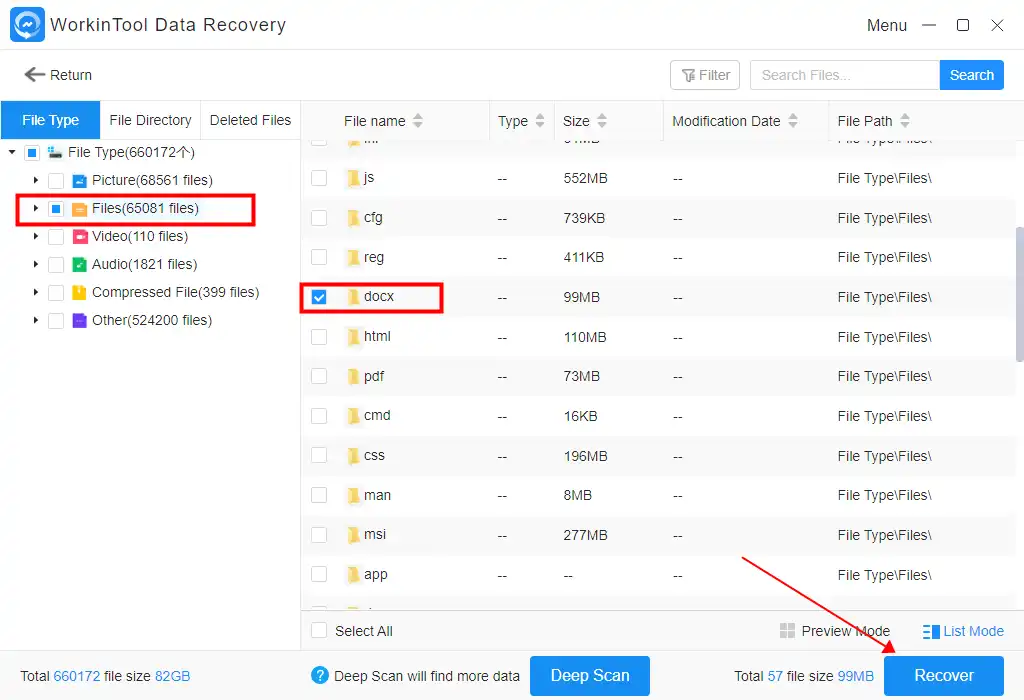Expand the Files tree node
1024x700 pixels.
36,208
